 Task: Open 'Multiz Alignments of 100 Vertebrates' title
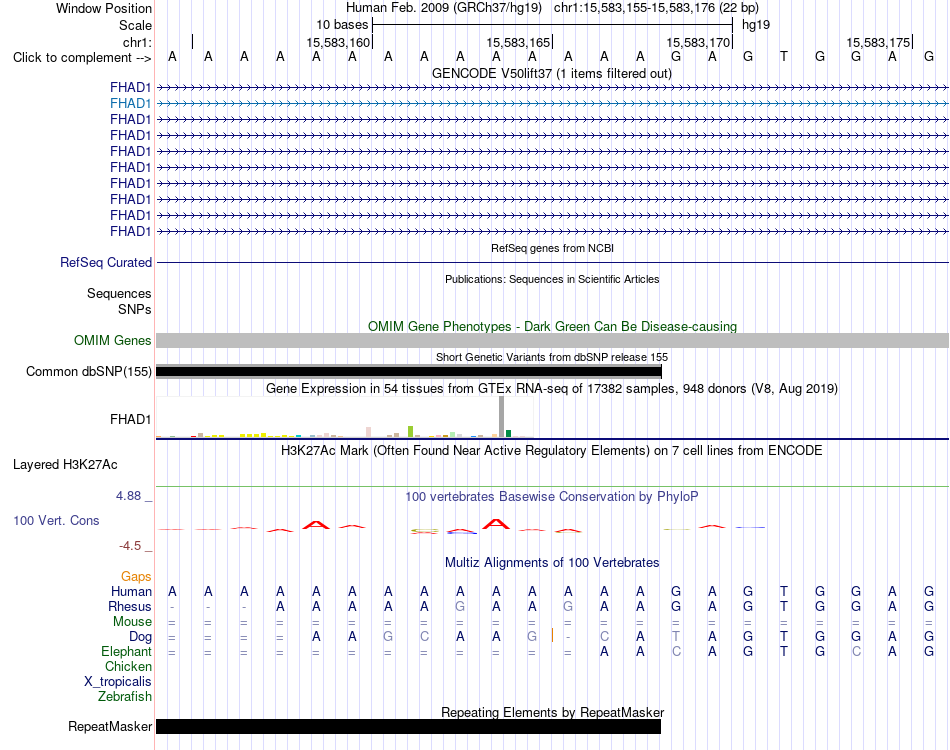(552, 562)
